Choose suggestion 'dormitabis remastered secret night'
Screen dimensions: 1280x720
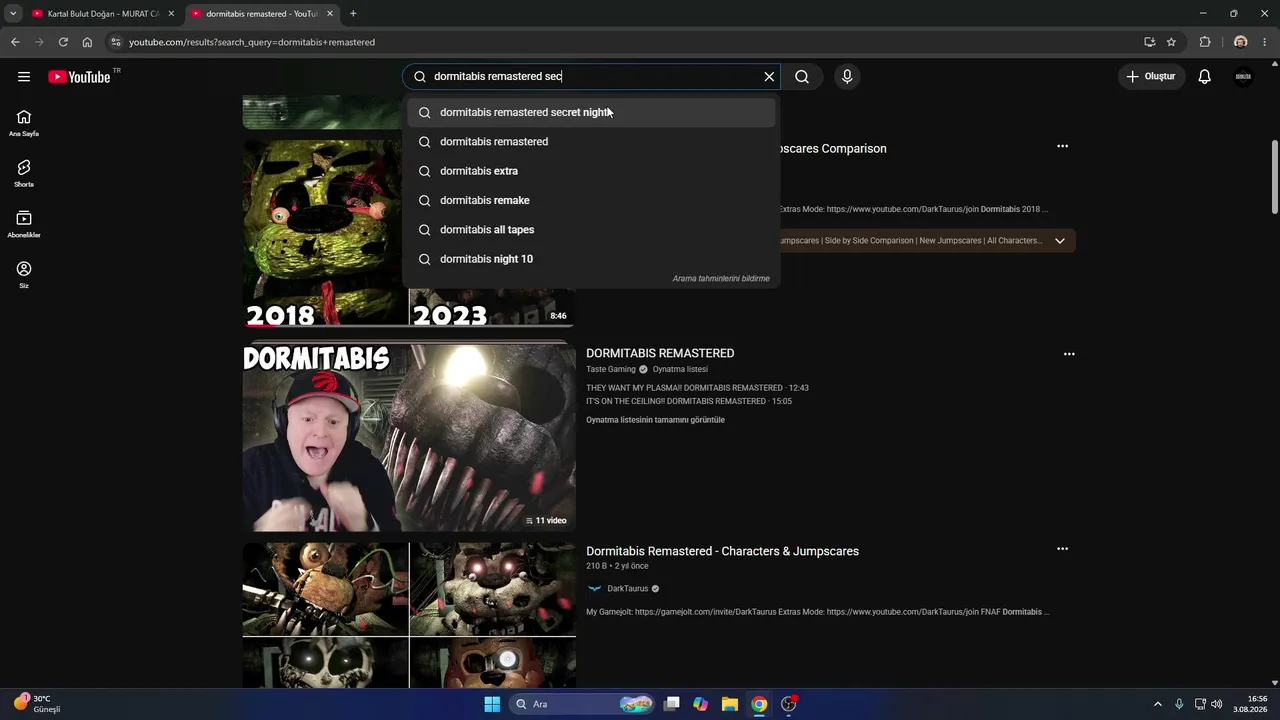coord(591,112)
